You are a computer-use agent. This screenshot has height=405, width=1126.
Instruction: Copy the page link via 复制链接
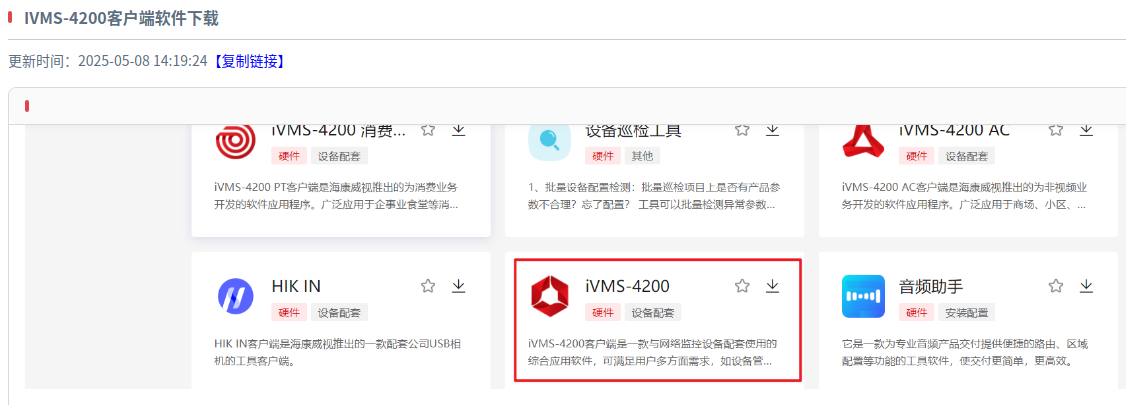click(249, 62)
